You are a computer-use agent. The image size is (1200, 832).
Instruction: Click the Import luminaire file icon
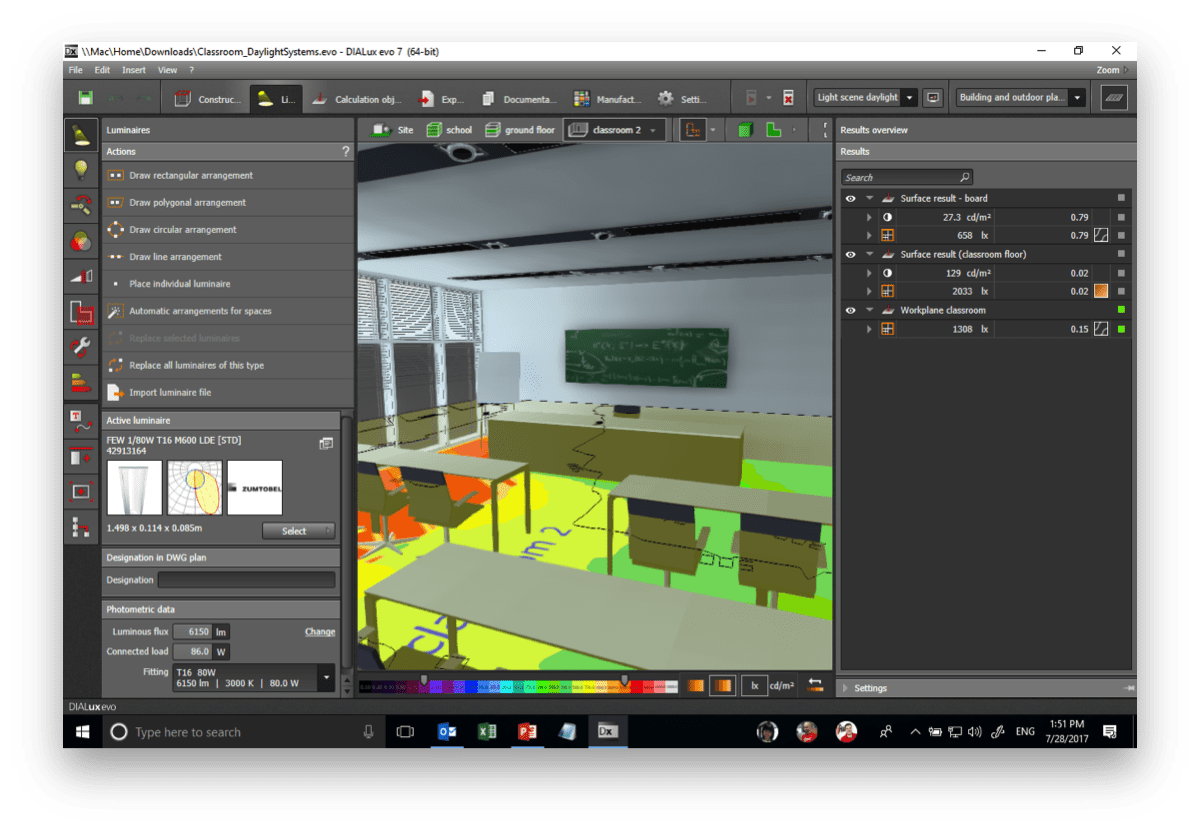[x=115, y=393]
